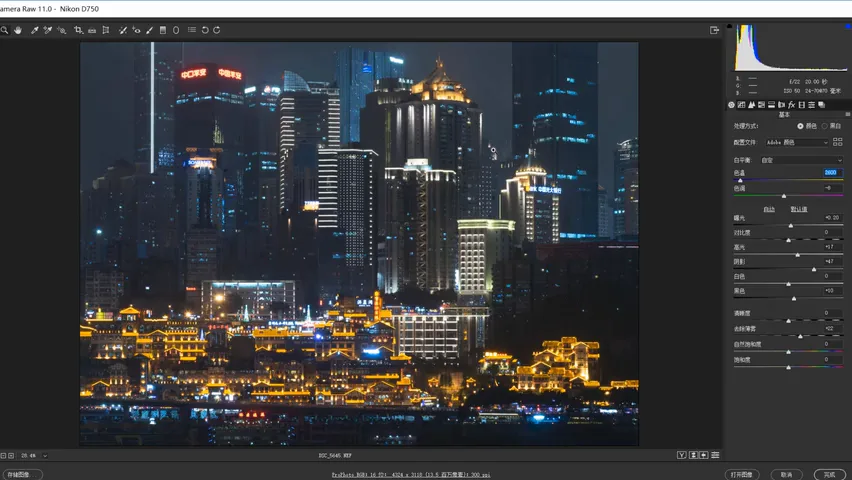
Task: Open the Adobe 颜色 profile dropdown
Action: click(797, 142)
